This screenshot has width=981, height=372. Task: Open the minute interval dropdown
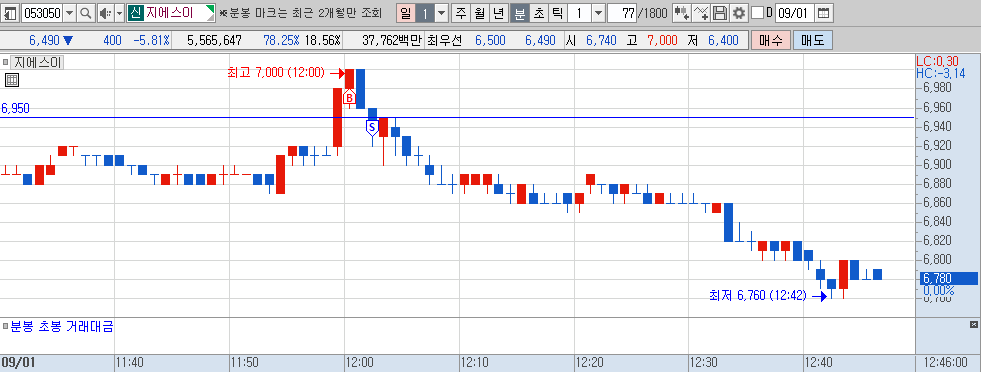click(598, 13)
